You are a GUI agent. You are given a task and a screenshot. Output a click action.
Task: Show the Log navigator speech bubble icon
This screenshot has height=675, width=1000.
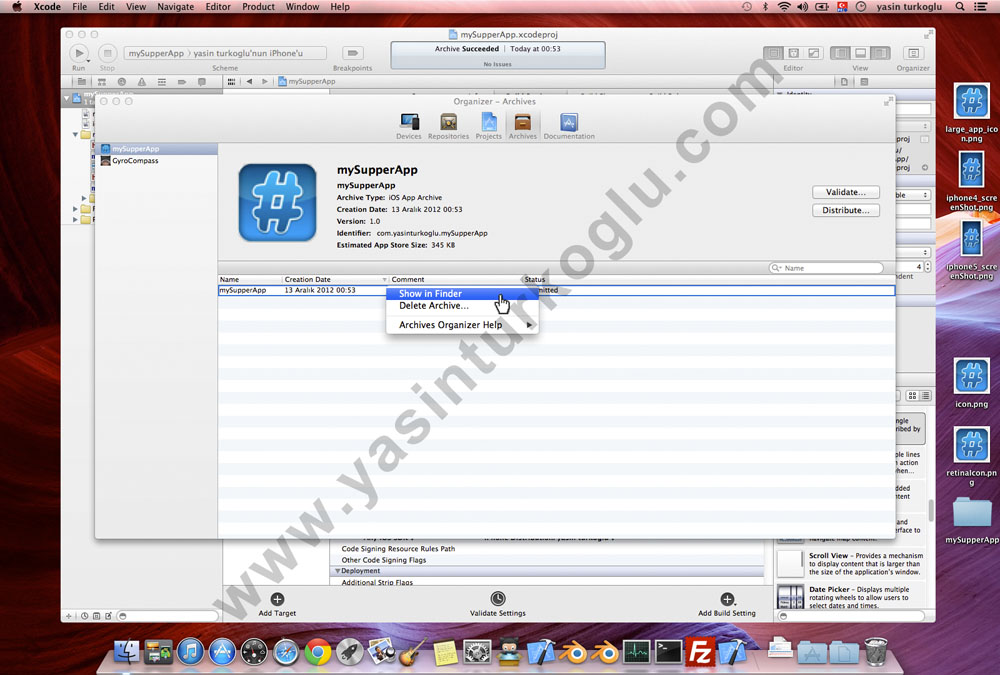pos(202,82)
